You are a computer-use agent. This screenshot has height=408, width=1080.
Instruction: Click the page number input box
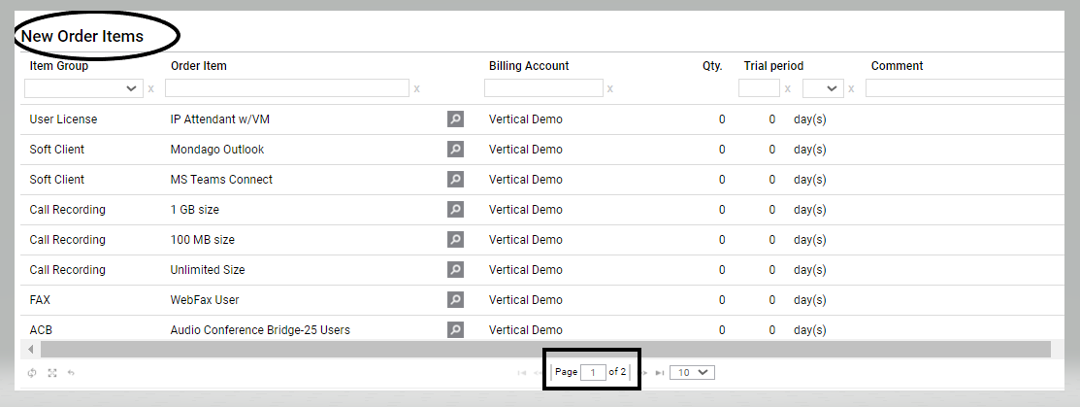click(594, 373)
